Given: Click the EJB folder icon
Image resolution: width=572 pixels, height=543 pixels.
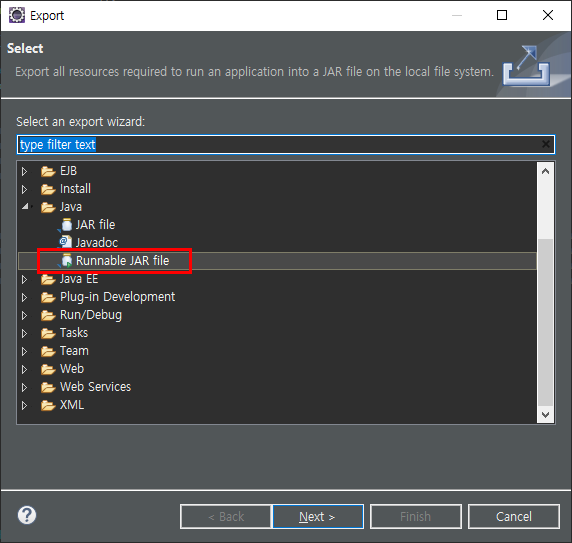Looking at the screenshot, I should coord(48,171).
